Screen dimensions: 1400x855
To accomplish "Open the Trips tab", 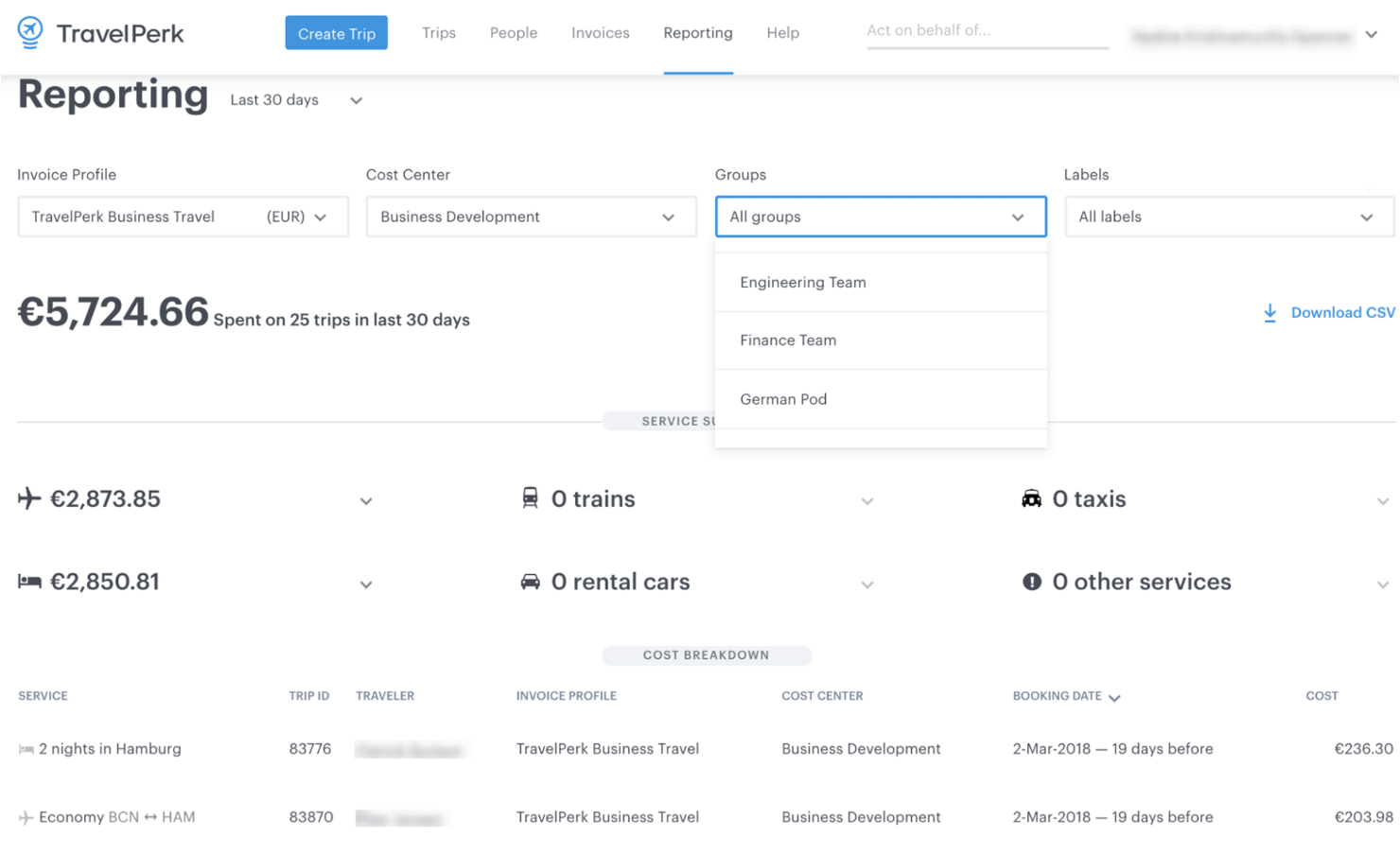I will pyautogui.click(x=439, y=33).
